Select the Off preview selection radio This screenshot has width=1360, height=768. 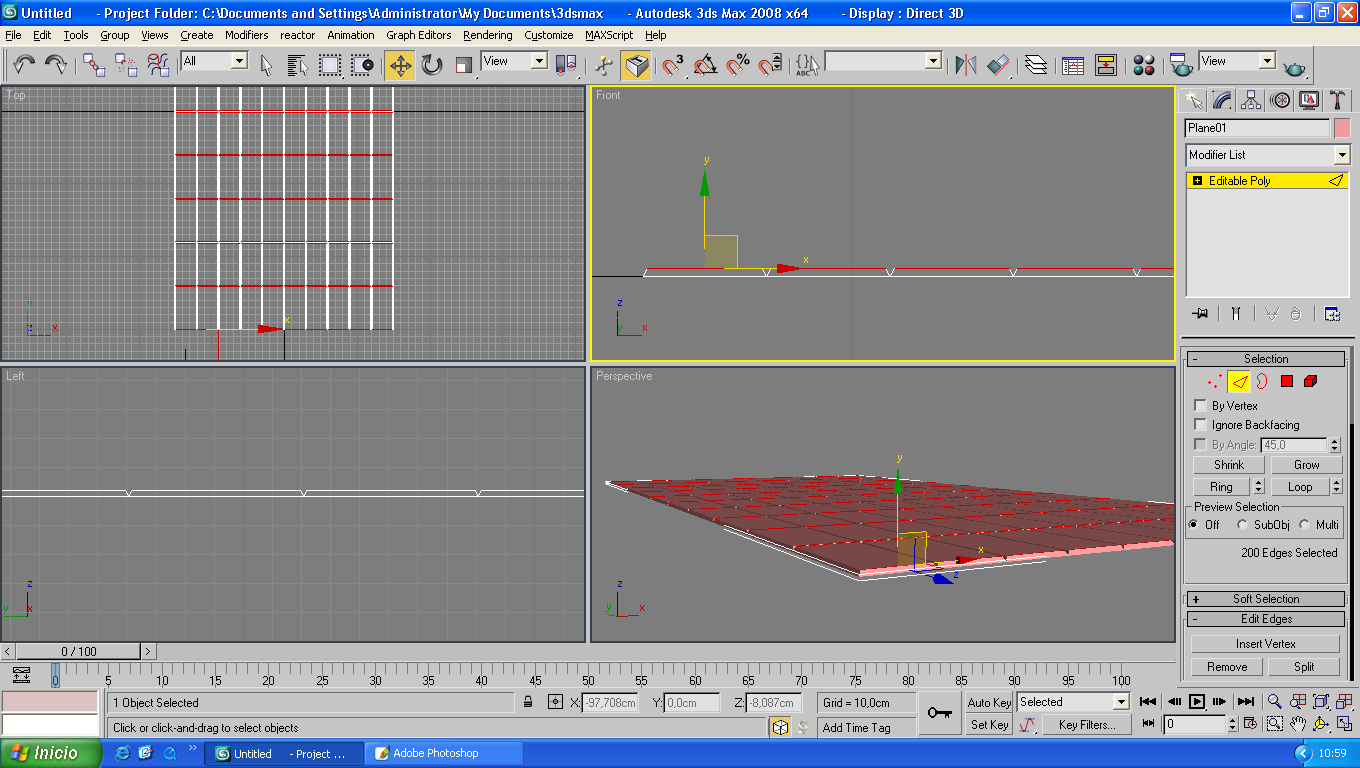click(1193, 525)
